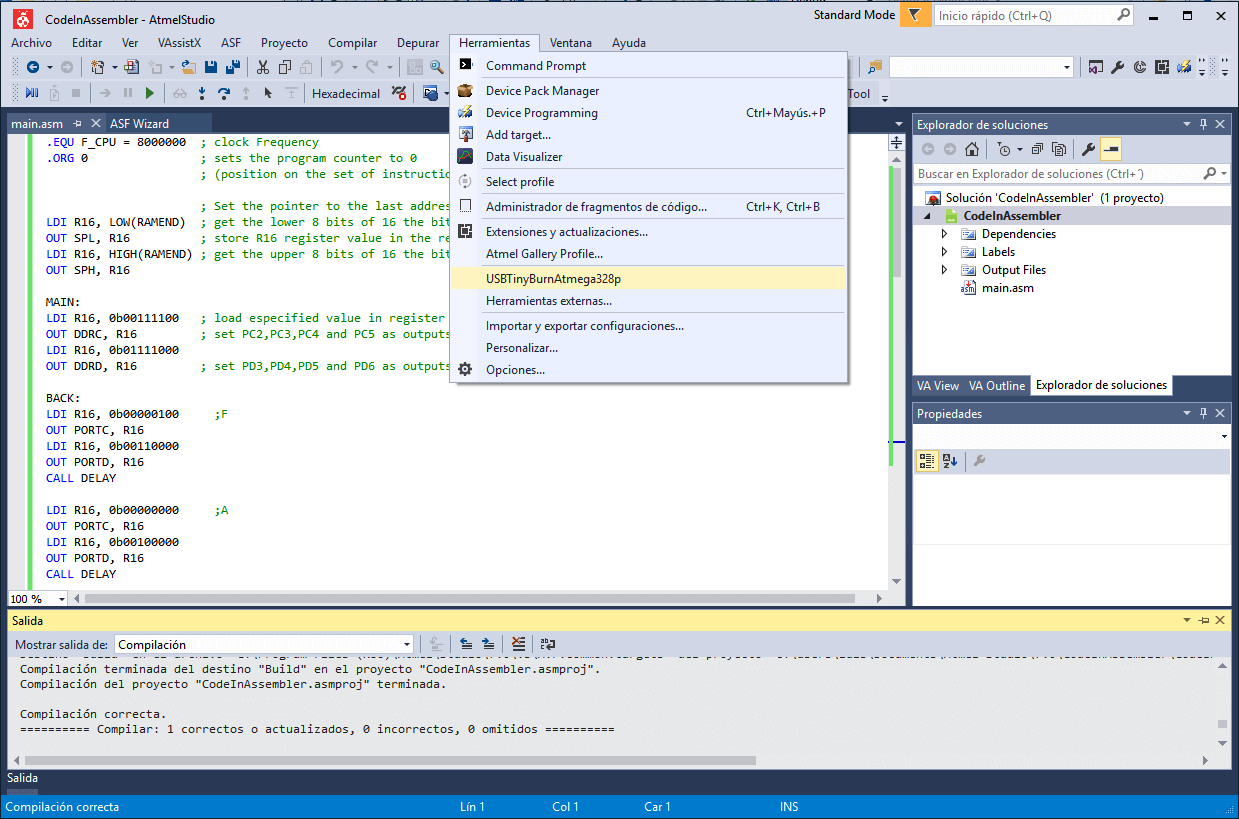Expand the Labels node
The height and width of the screenshot is (819, 1239).
(x=944, y=252)
